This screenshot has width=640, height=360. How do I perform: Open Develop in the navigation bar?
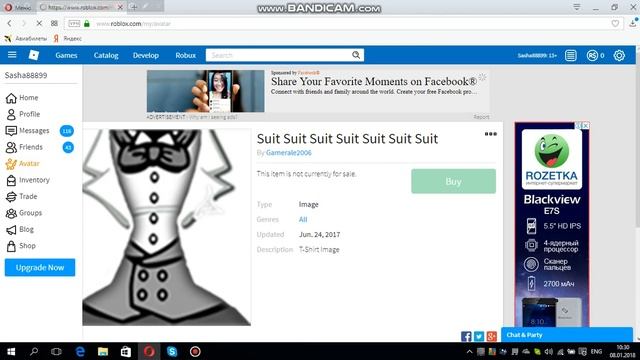[146, 55]
